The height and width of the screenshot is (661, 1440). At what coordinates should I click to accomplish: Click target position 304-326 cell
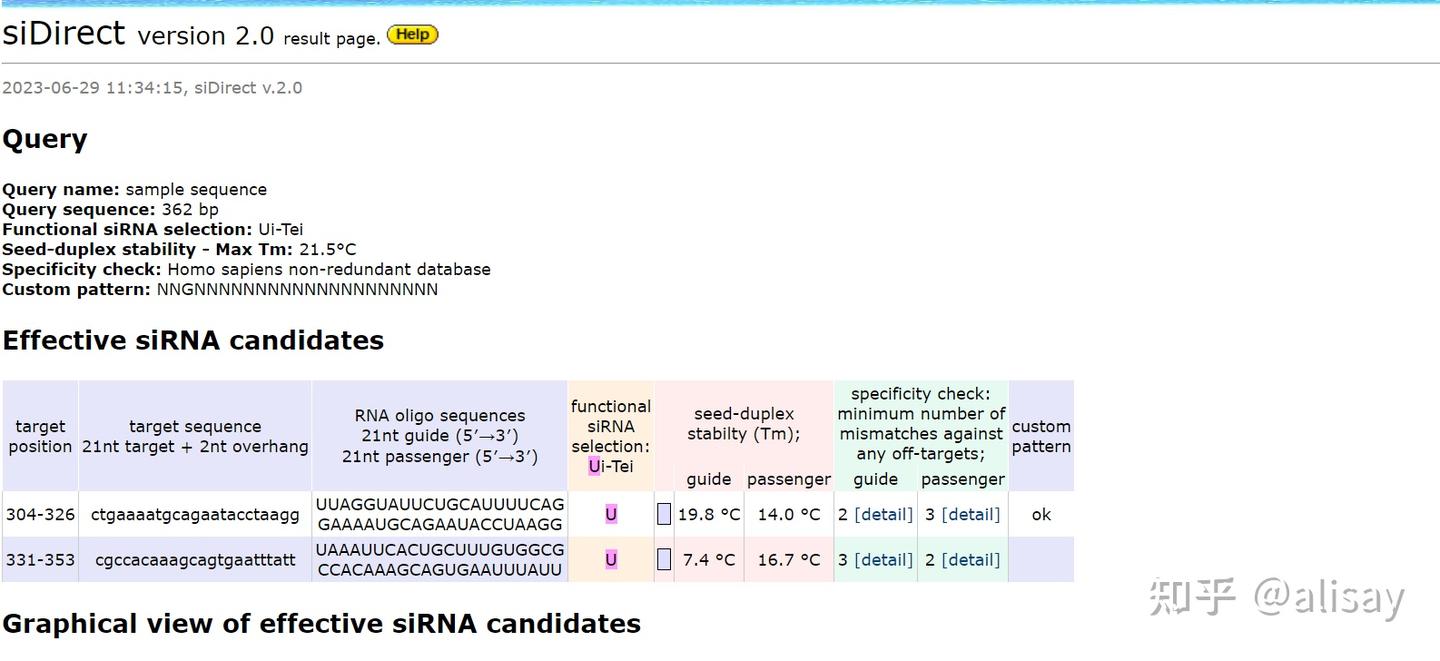(x=40, y=514)
